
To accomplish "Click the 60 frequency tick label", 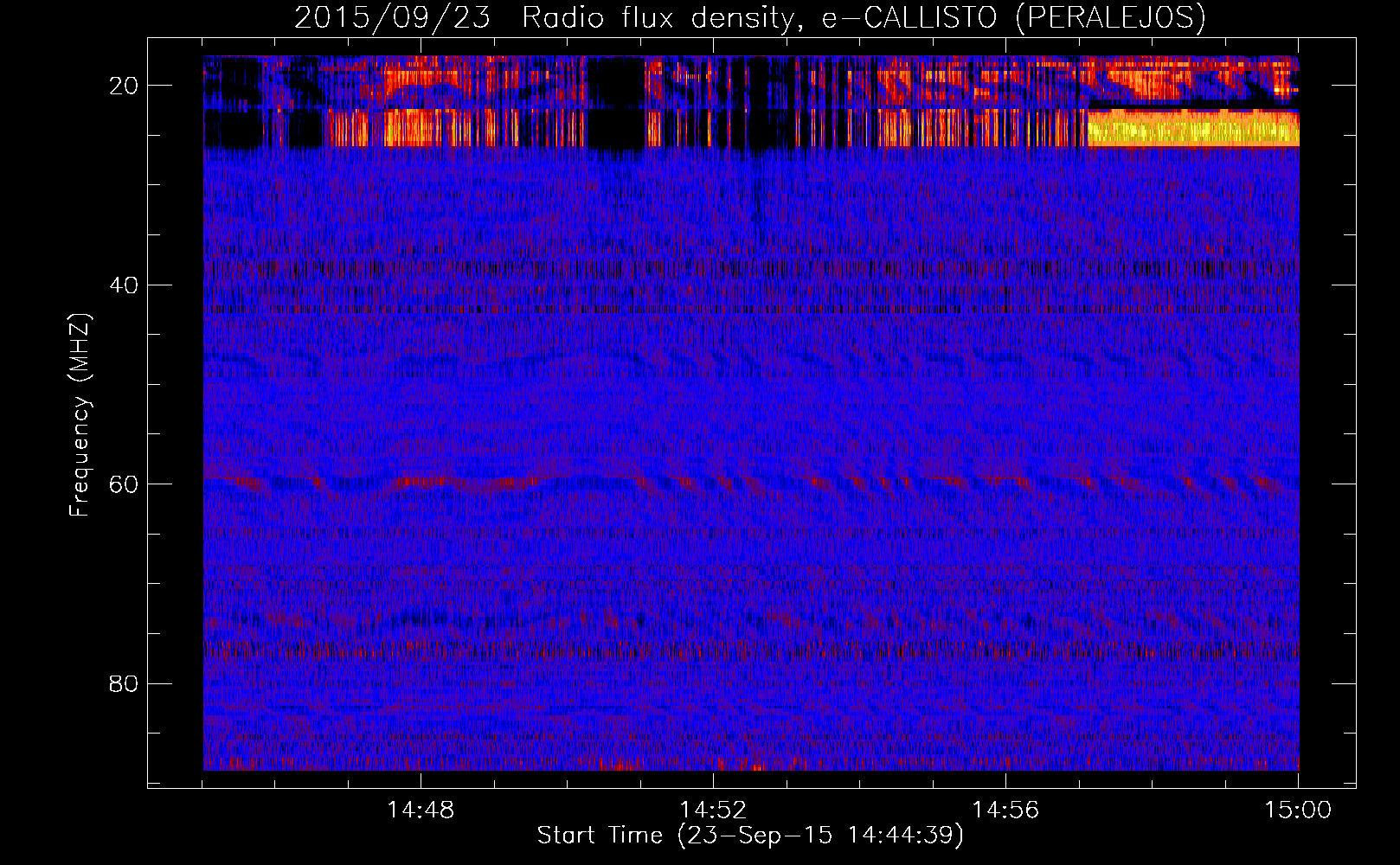I will tap(125, 484).
